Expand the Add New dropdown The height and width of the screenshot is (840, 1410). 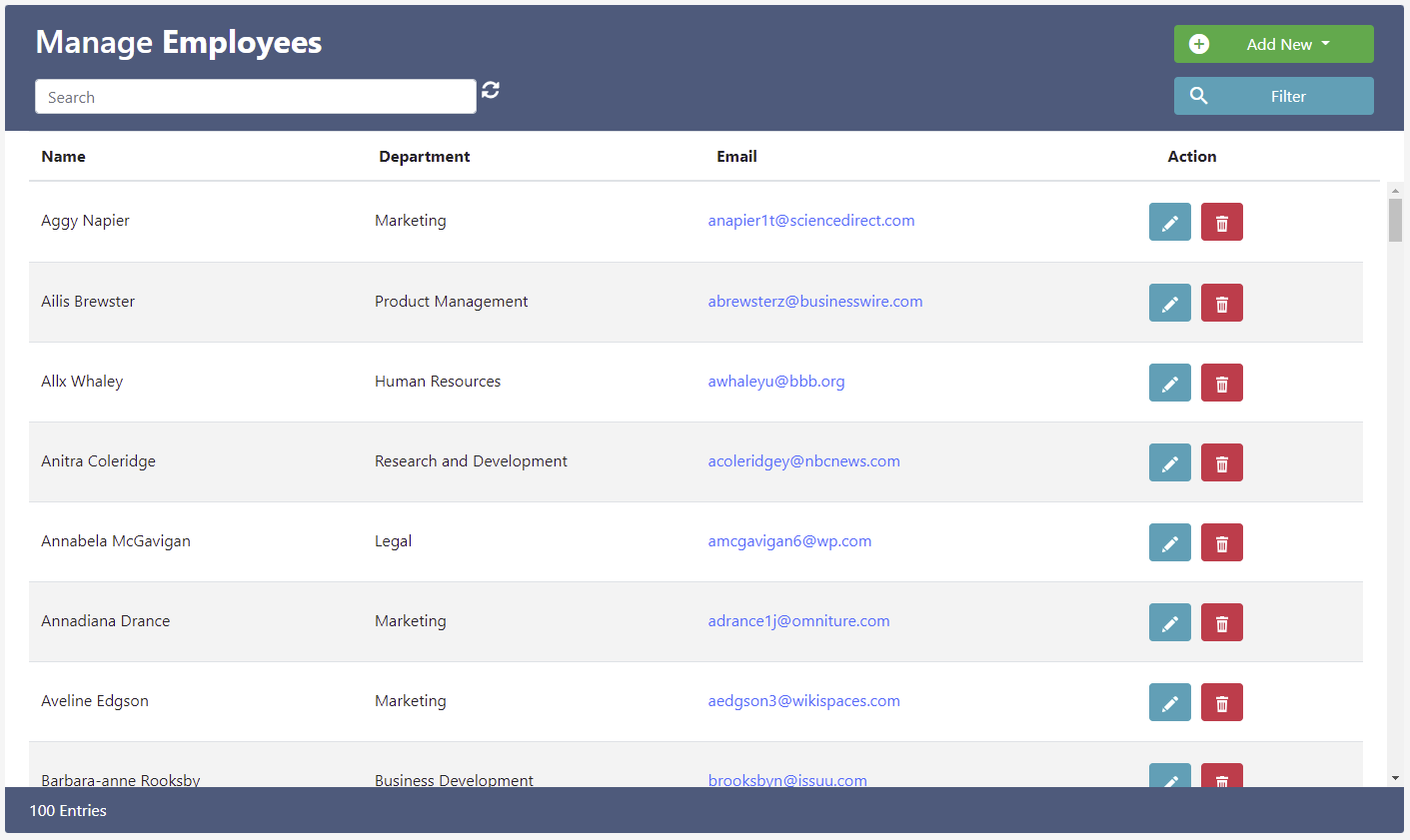click(x=1273, y=44)
